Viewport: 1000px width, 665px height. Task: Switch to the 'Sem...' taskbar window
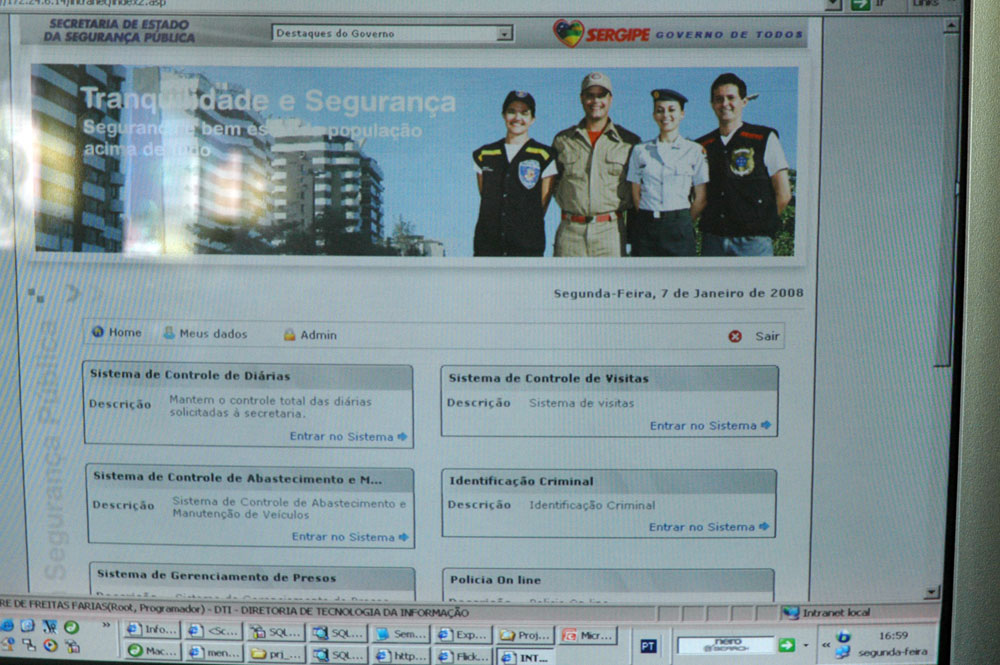coord(401,634)
